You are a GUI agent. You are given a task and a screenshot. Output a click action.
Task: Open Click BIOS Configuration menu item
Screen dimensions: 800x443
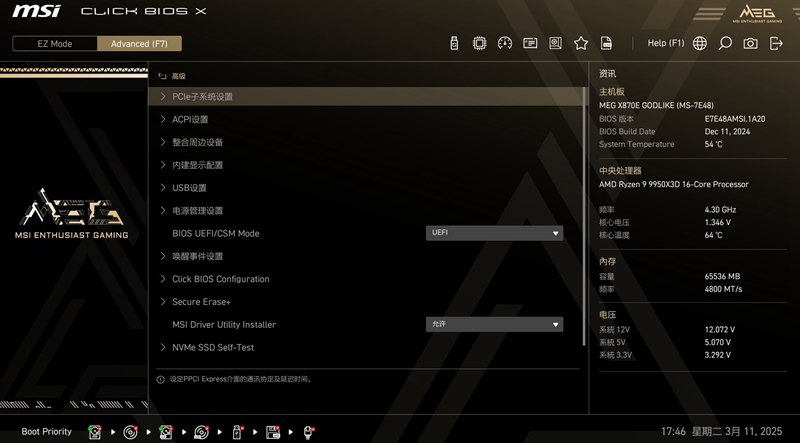(x=220, y=279)
